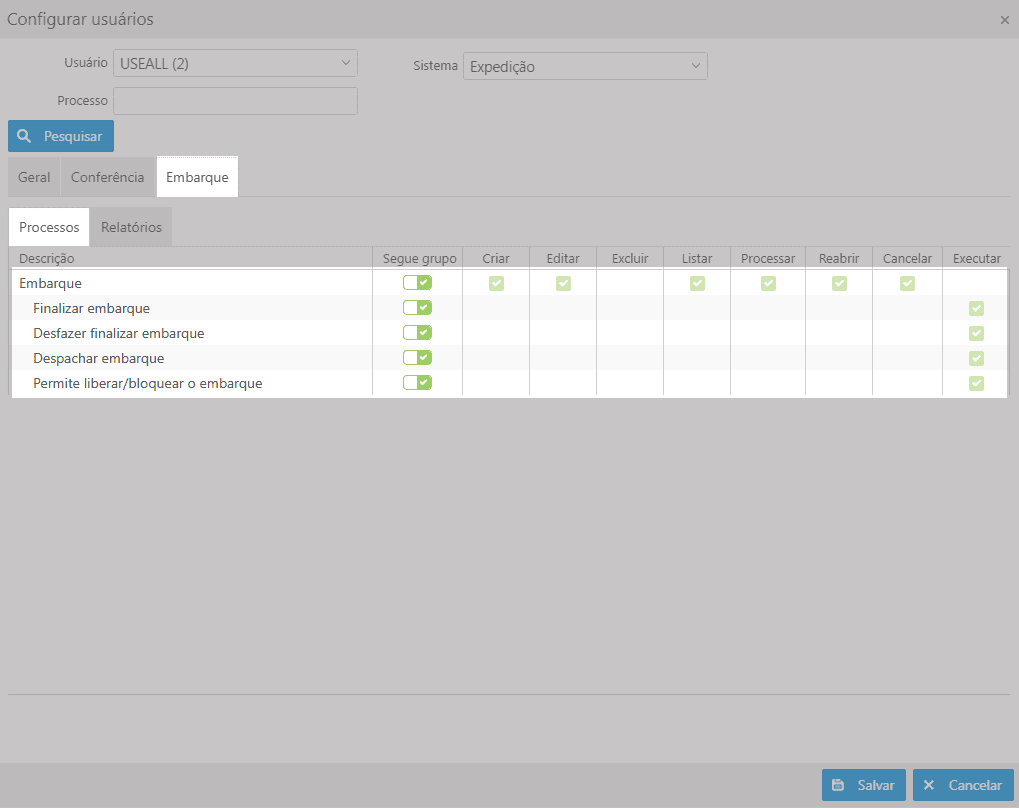This screenshot has width=1019, height=808.
Task: Click the Cancelar button
Action: 963,785
